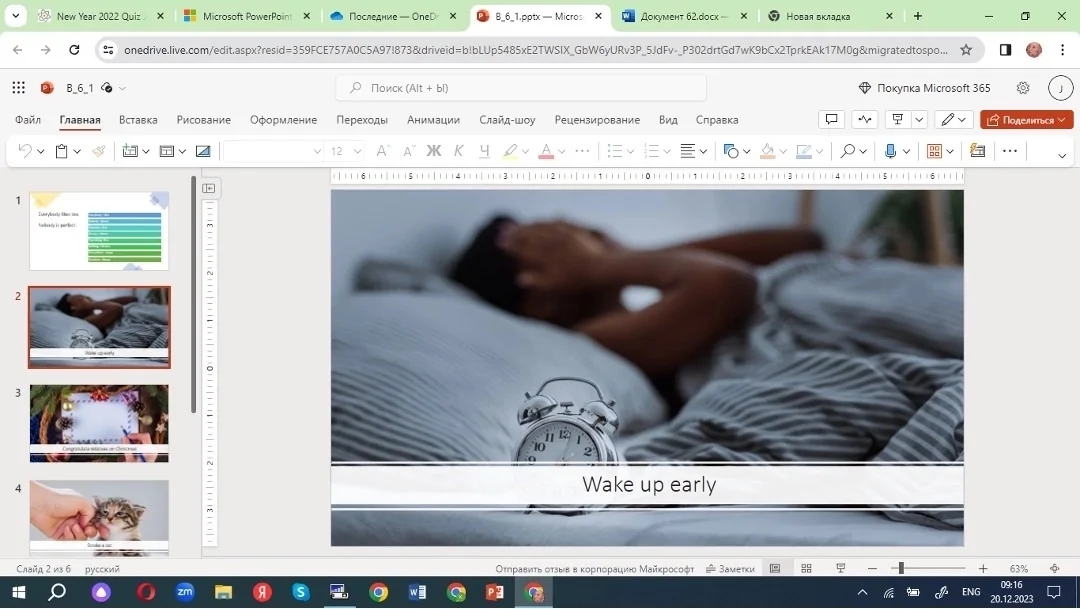
Task: Toggle bold formatting Ж button
Action: coord(433,151)
